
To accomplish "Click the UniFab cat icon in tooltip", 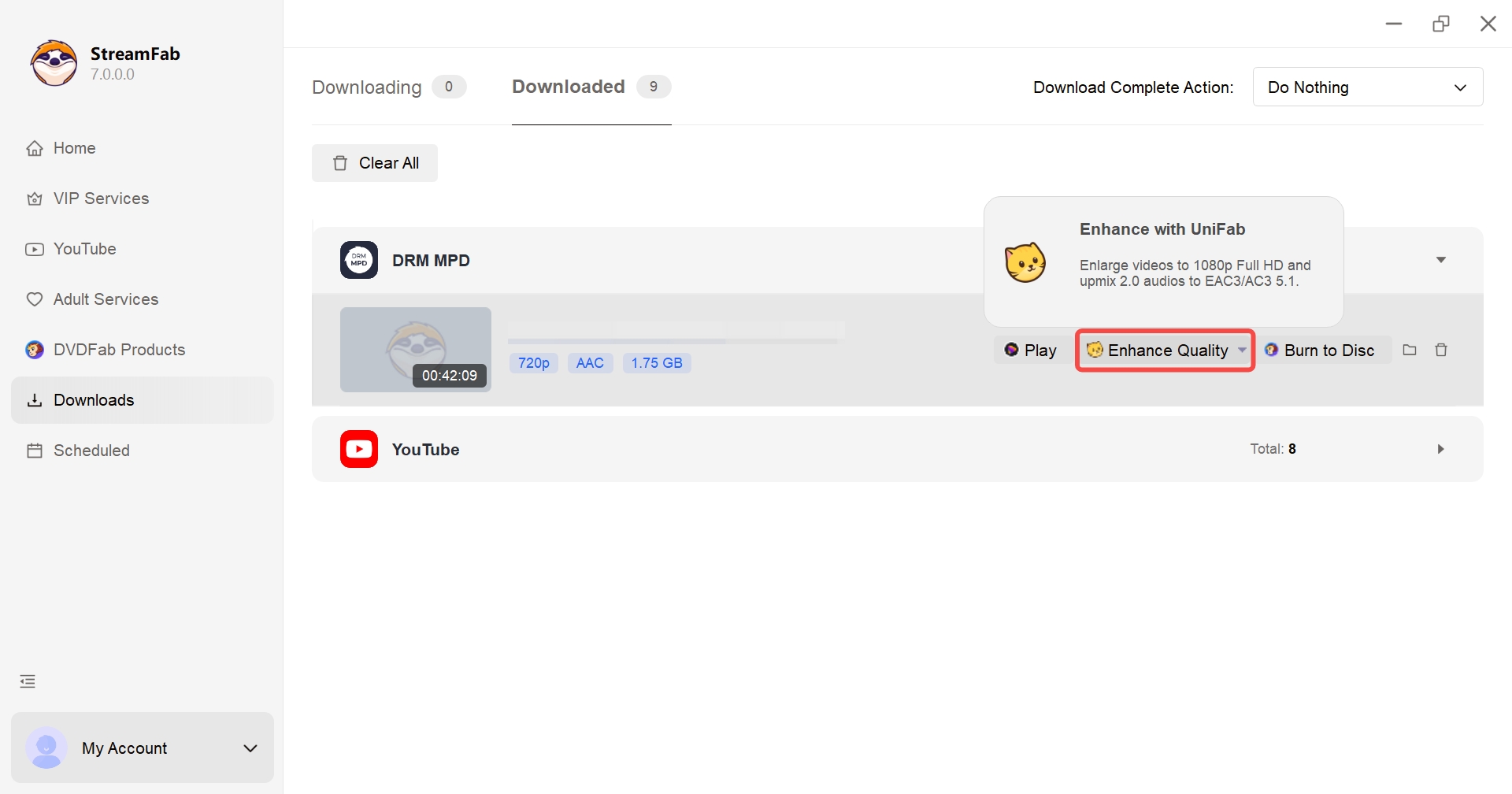I will coord(1025,262).
